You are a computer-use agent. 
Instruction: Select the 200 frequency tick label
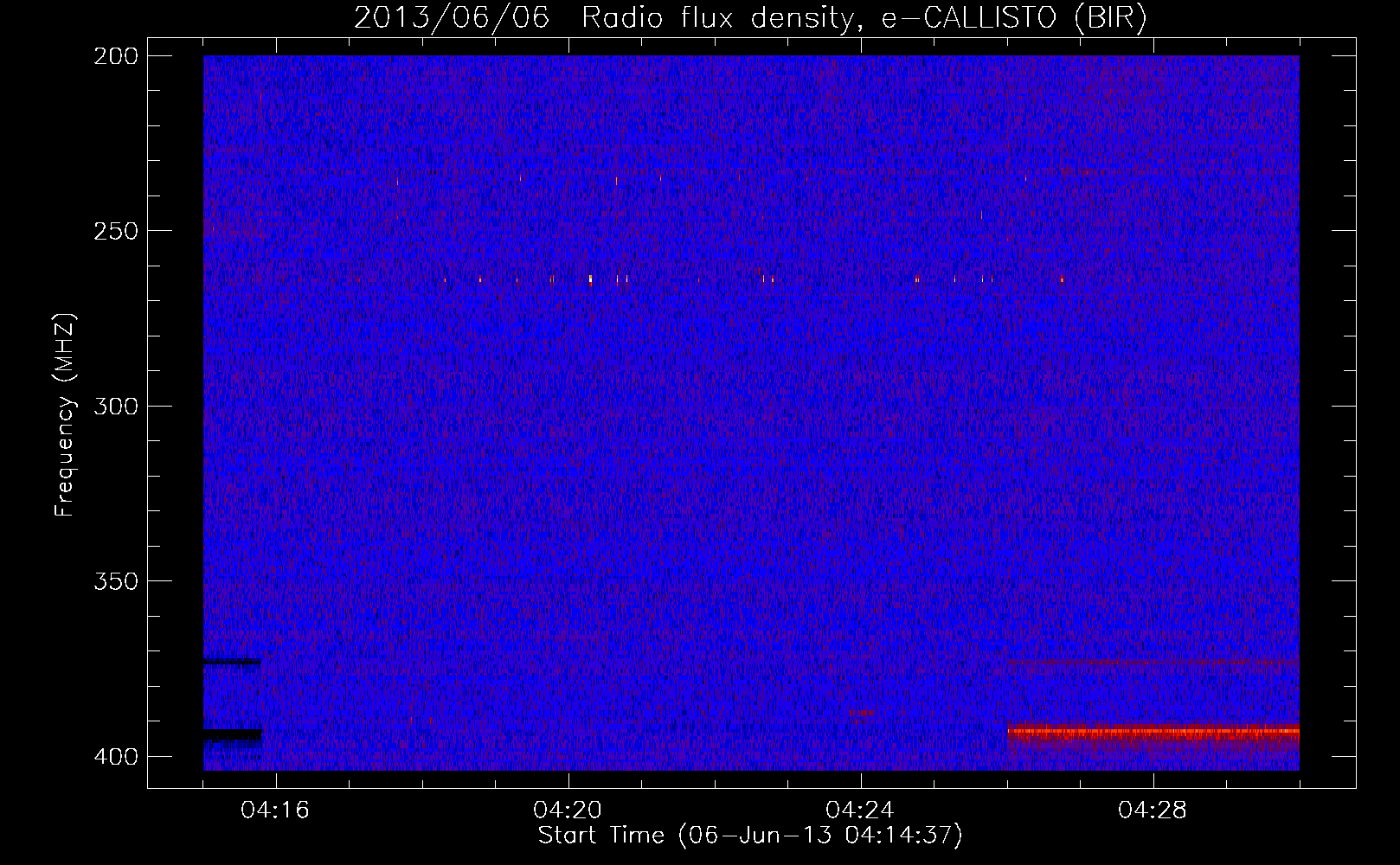(x=115, y=56)
